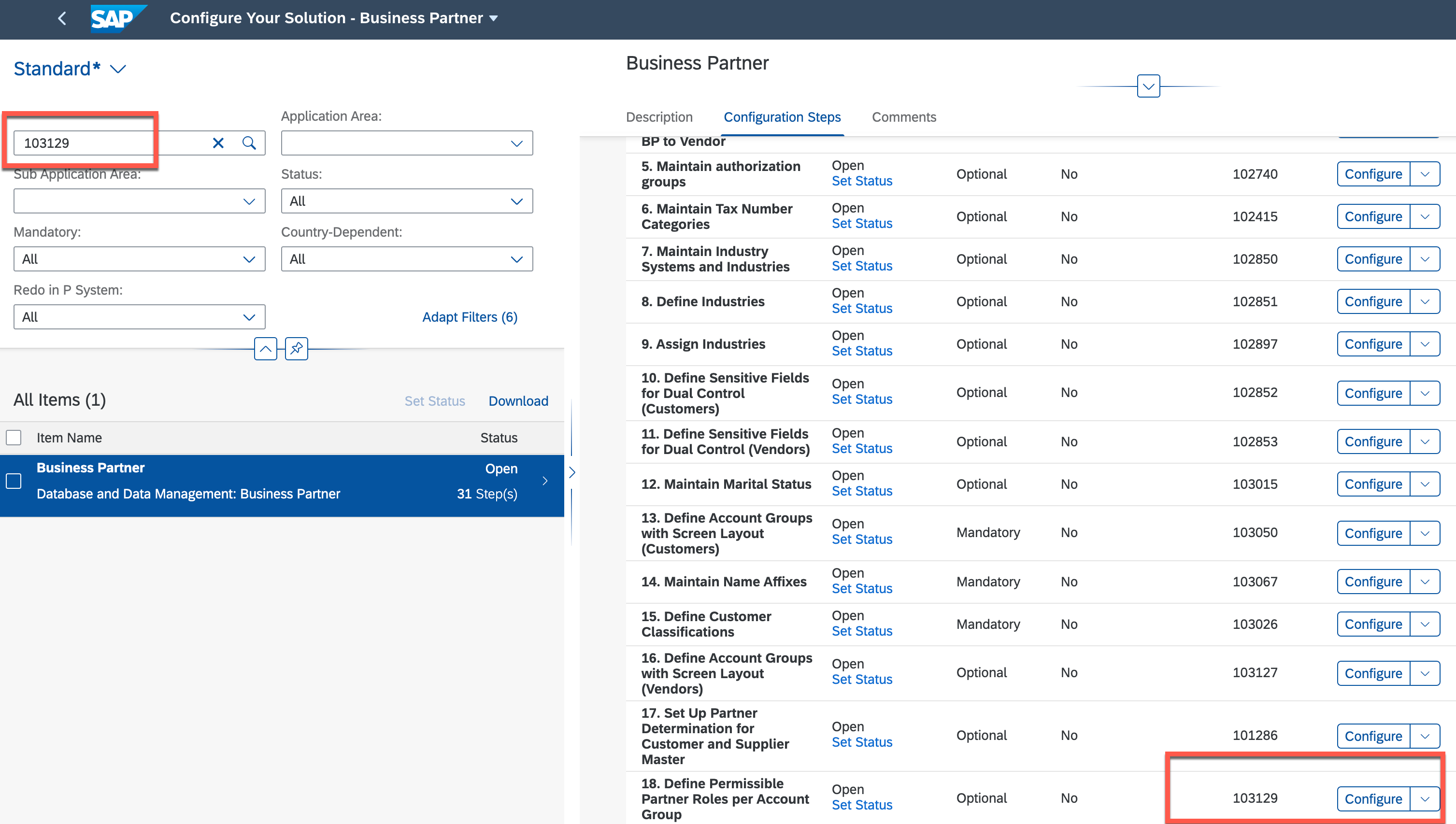Screen dimensions: 1456x824
Task: Pin the filter header using the pin icon
Action: coord(296,349)
